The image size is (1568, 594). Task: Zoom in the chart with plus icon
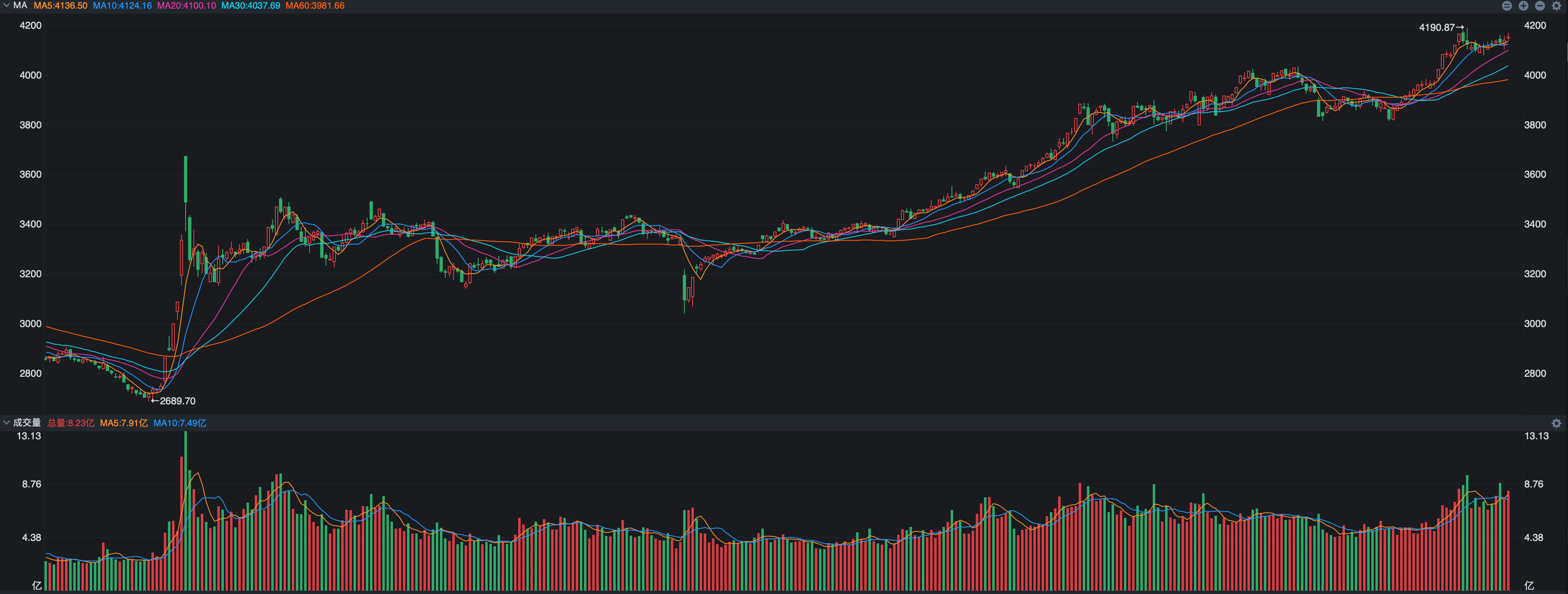click(x=1523, y=5)
